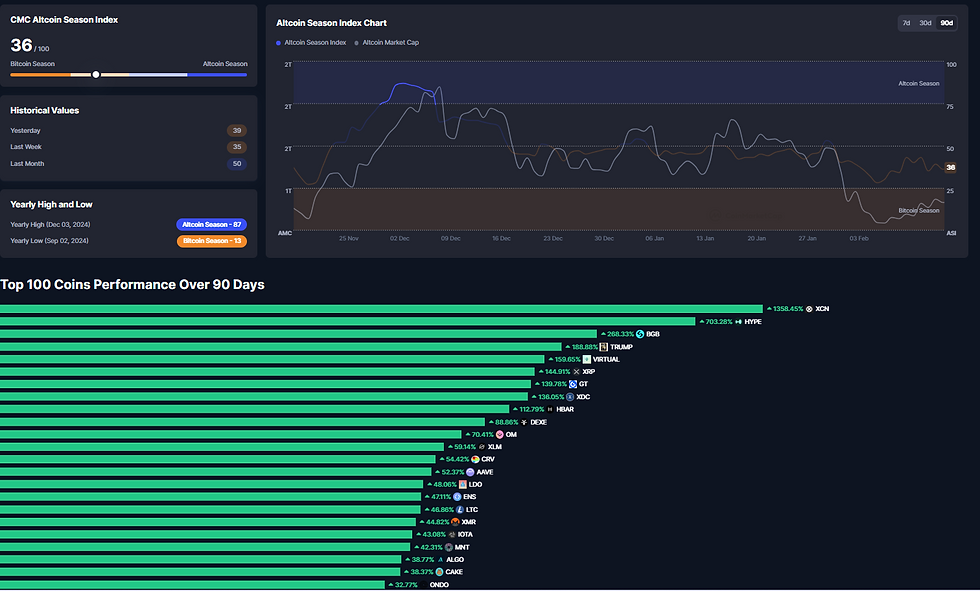
Task: Click the GT coin icon
Action: click(573, 384)
